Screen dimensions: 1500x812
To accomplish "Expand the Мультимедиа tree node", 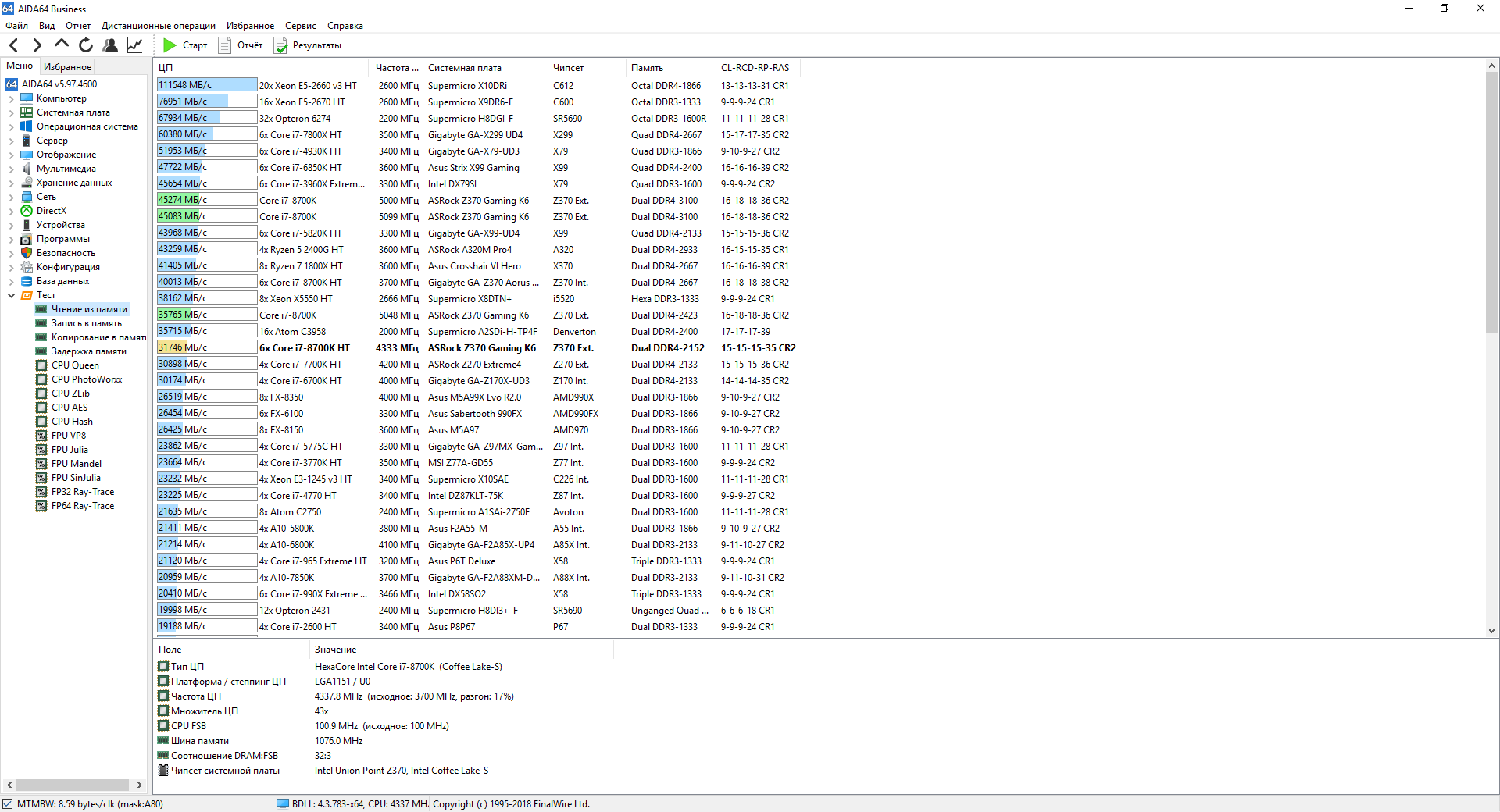I will pyautogui.click(x=11, y=169).
